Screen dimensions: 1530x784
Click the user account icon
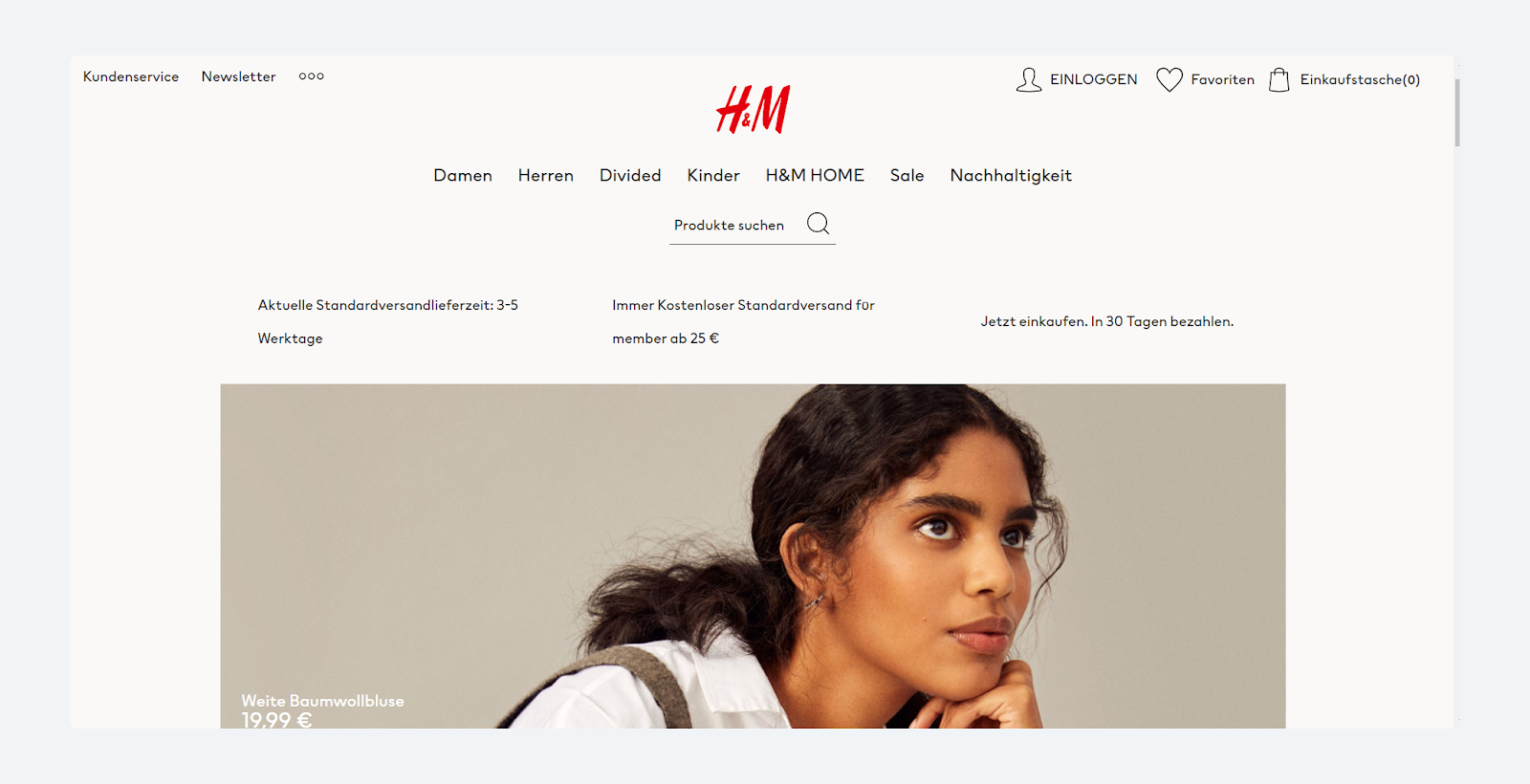coord(1028,79)
